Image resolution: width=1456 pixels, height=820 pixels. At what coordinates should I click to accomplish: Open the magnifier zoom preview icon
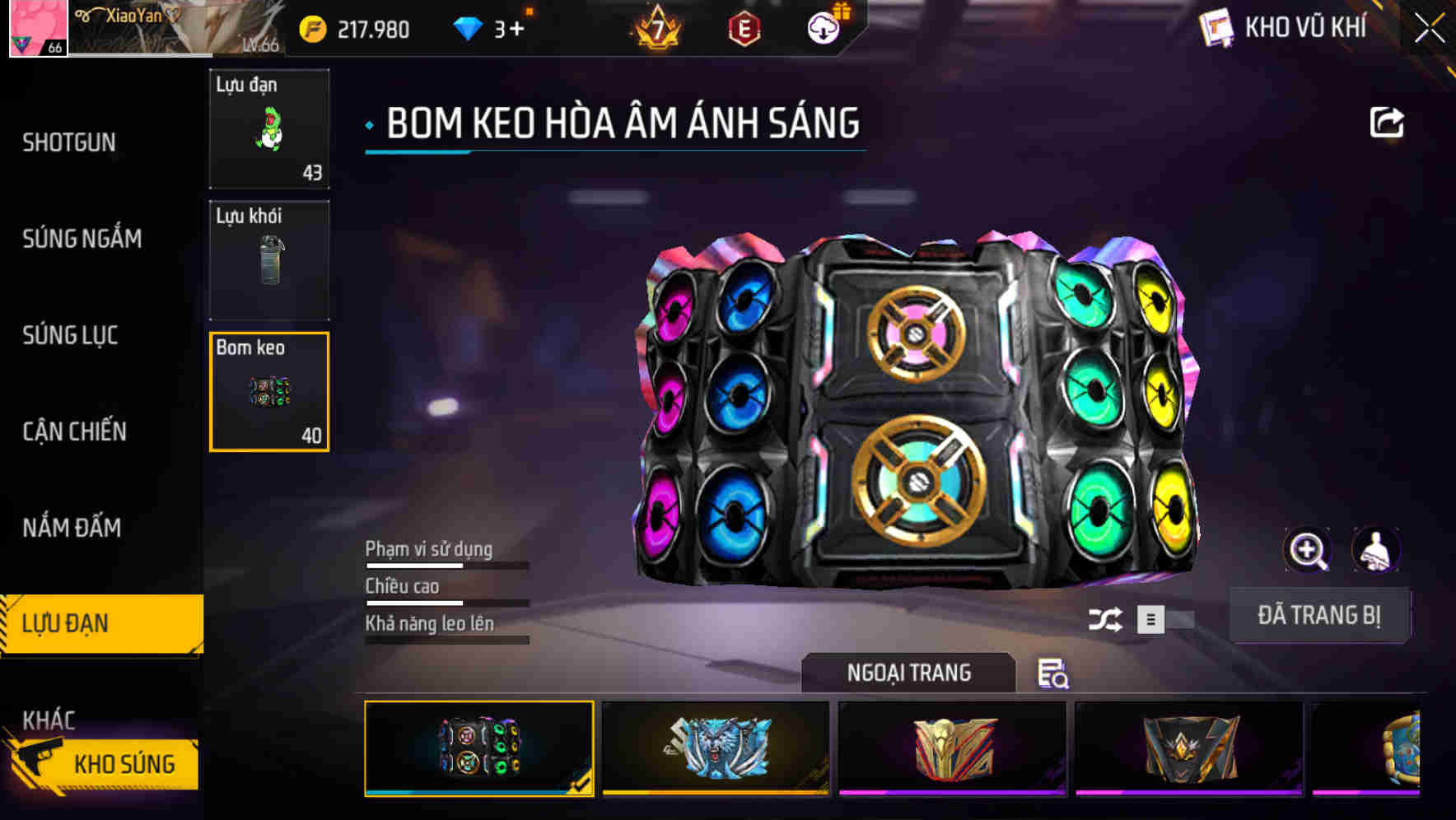[1308, 550]
